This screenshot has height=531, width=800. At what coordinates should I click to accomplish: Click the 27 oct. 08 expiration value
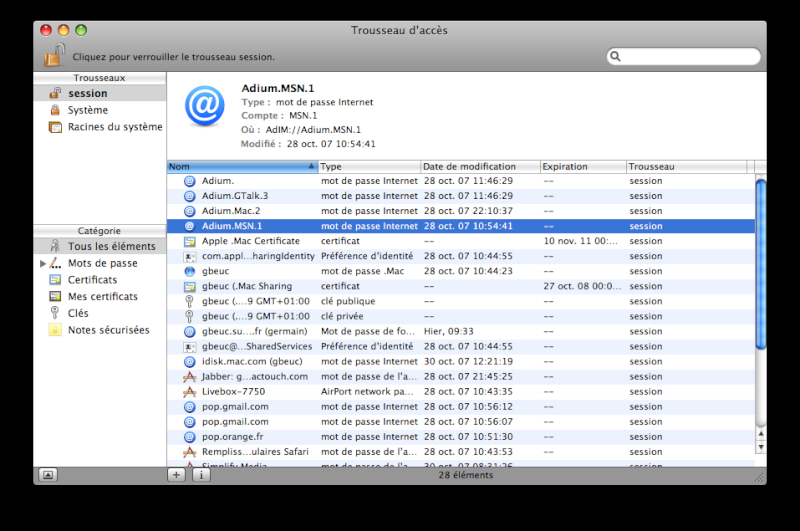click(582, 286)
